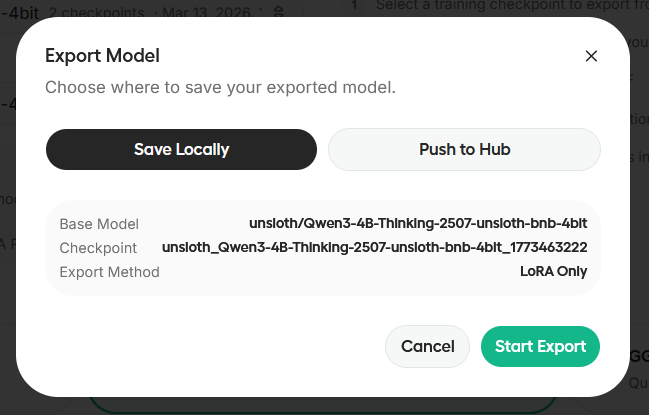Click the Checkpoint label
649x415 pixels.
tap(97, 247)
